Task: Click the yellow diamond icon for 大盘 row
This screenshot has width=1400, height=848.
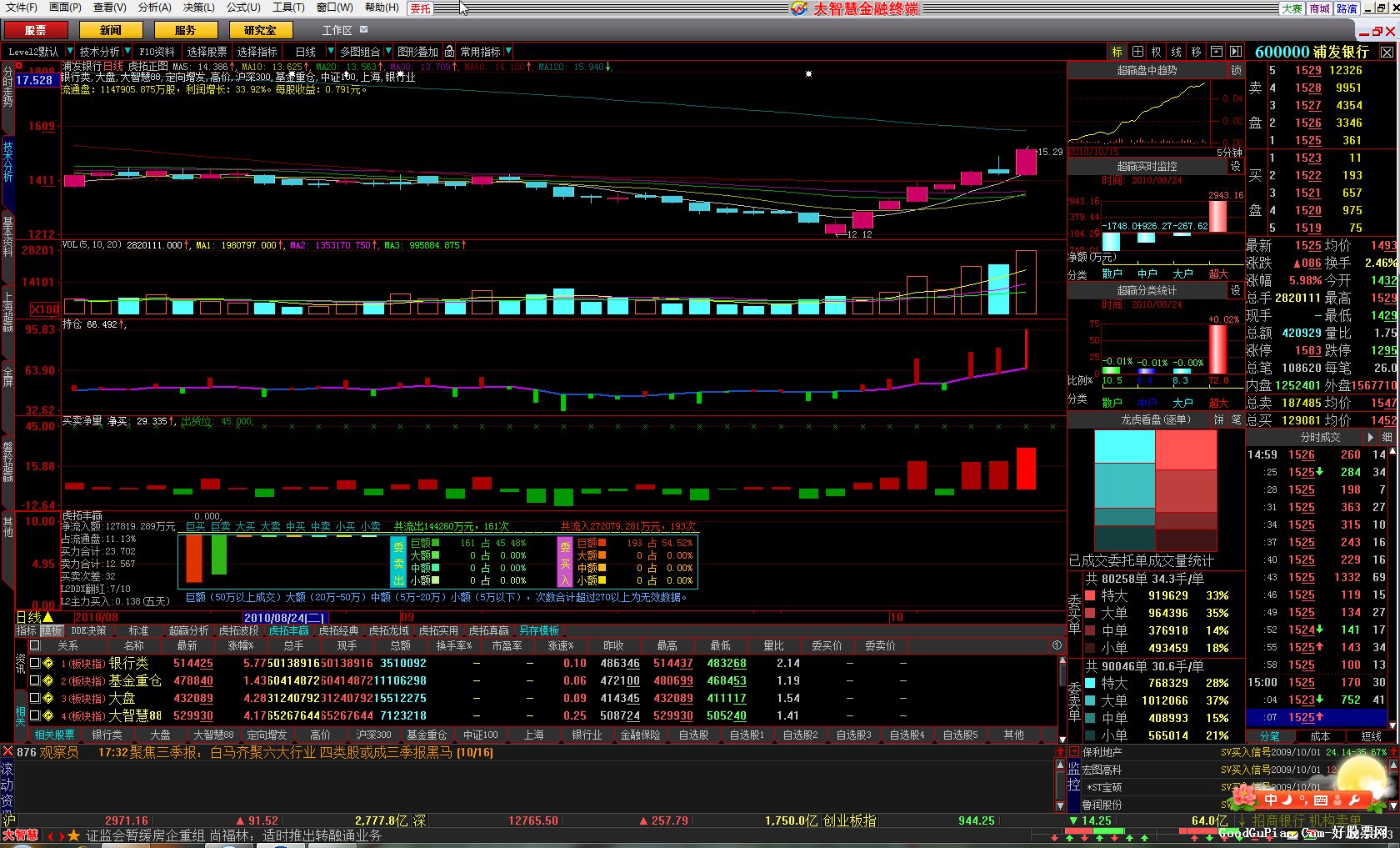Action: pyautogui.click(x=48, y=699)
